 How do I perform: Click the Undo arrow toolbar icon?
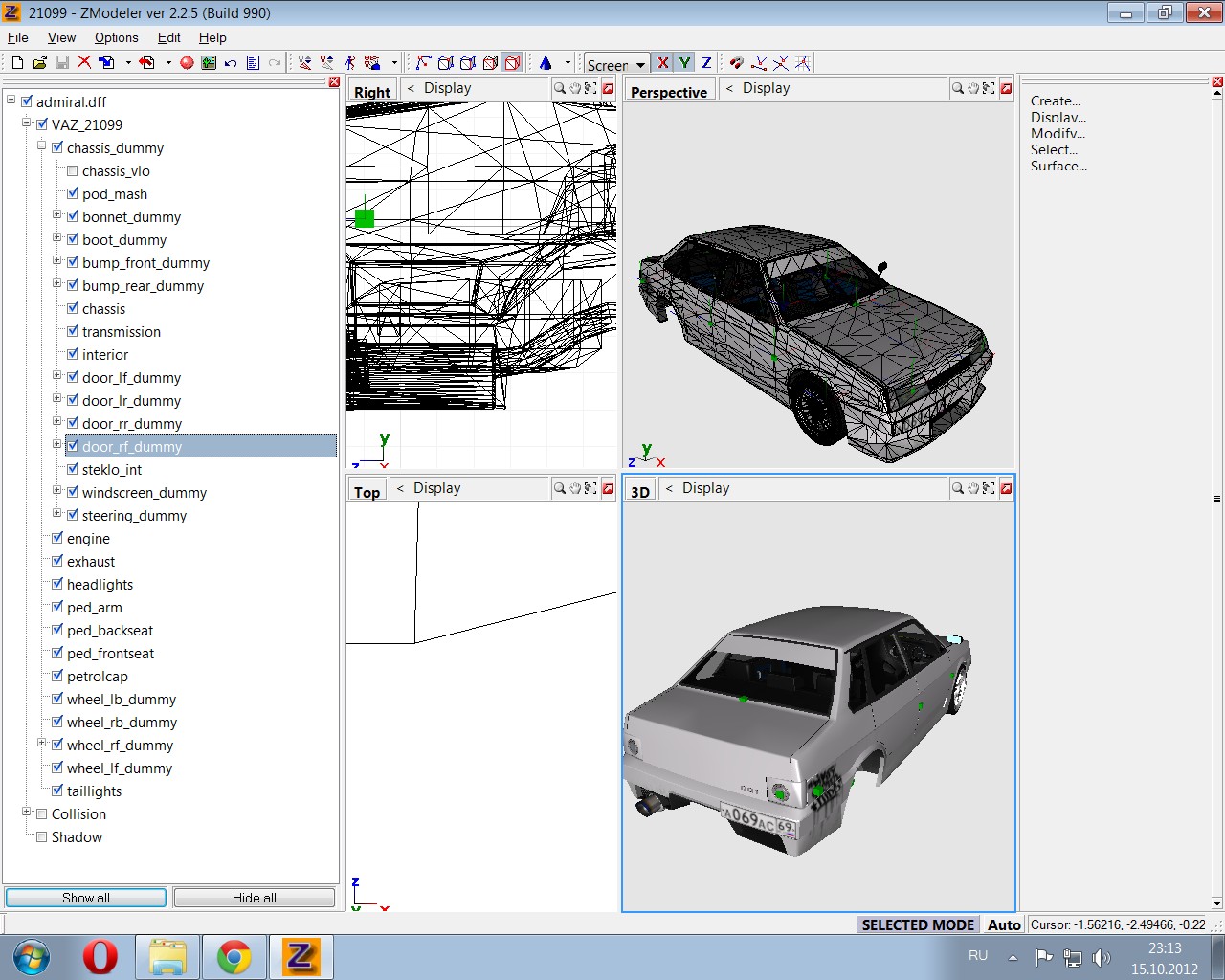tap(231, 63)
